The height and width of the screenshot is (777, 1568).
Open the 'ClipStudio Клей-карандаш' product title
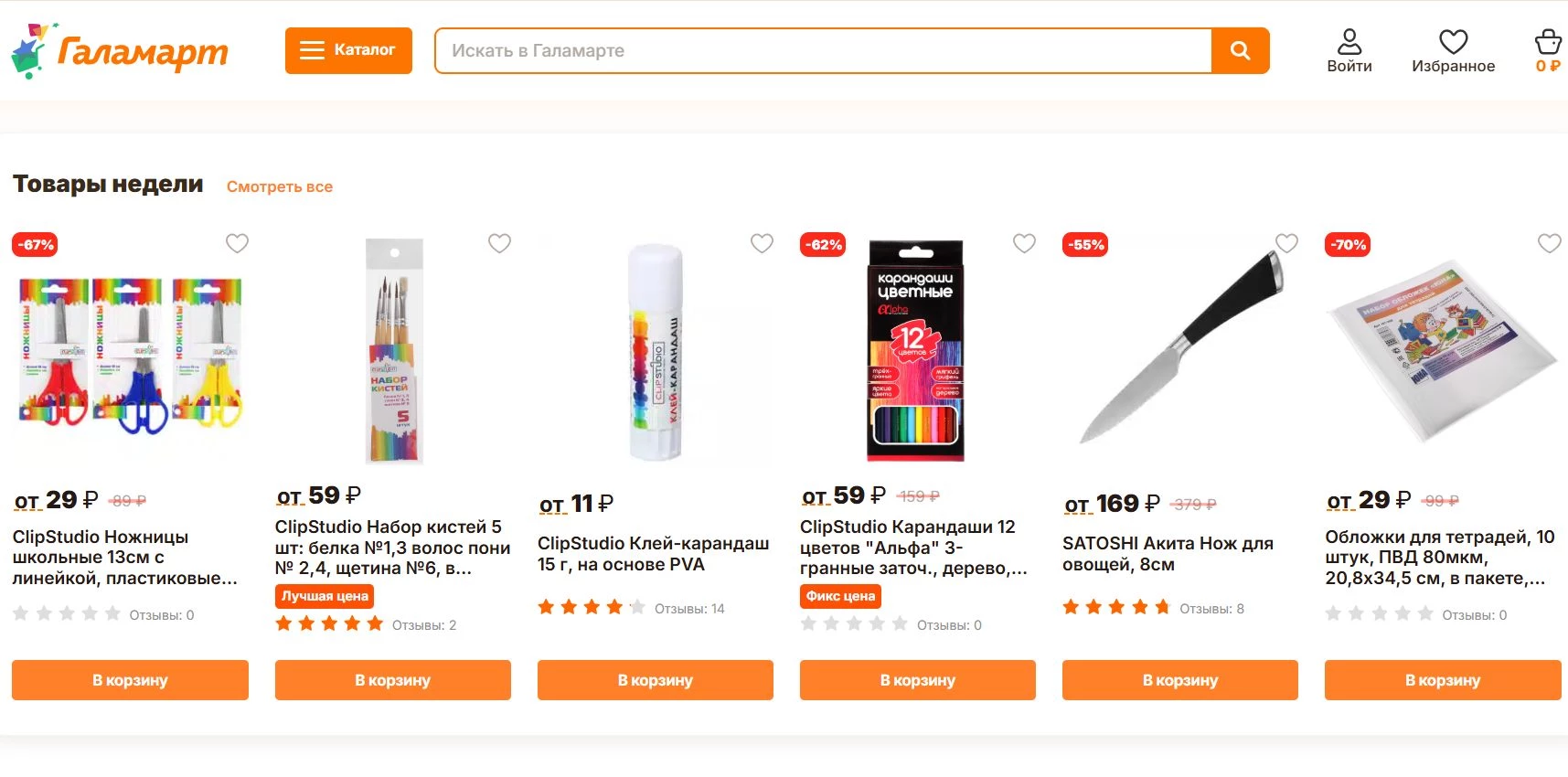click(653, 554)
